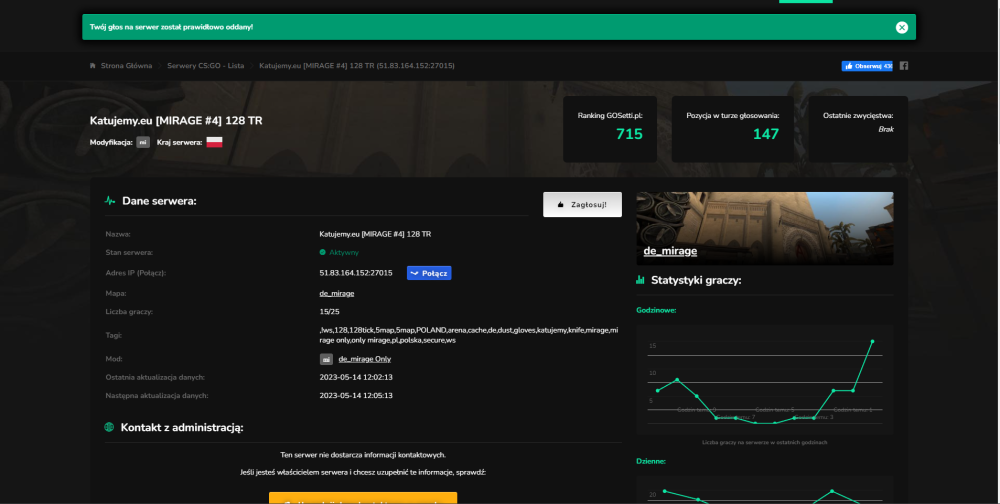Click the Facebook Obserwuj button
The height and width of the screenshot is (504, 1000).
click(x=867, y=66)
